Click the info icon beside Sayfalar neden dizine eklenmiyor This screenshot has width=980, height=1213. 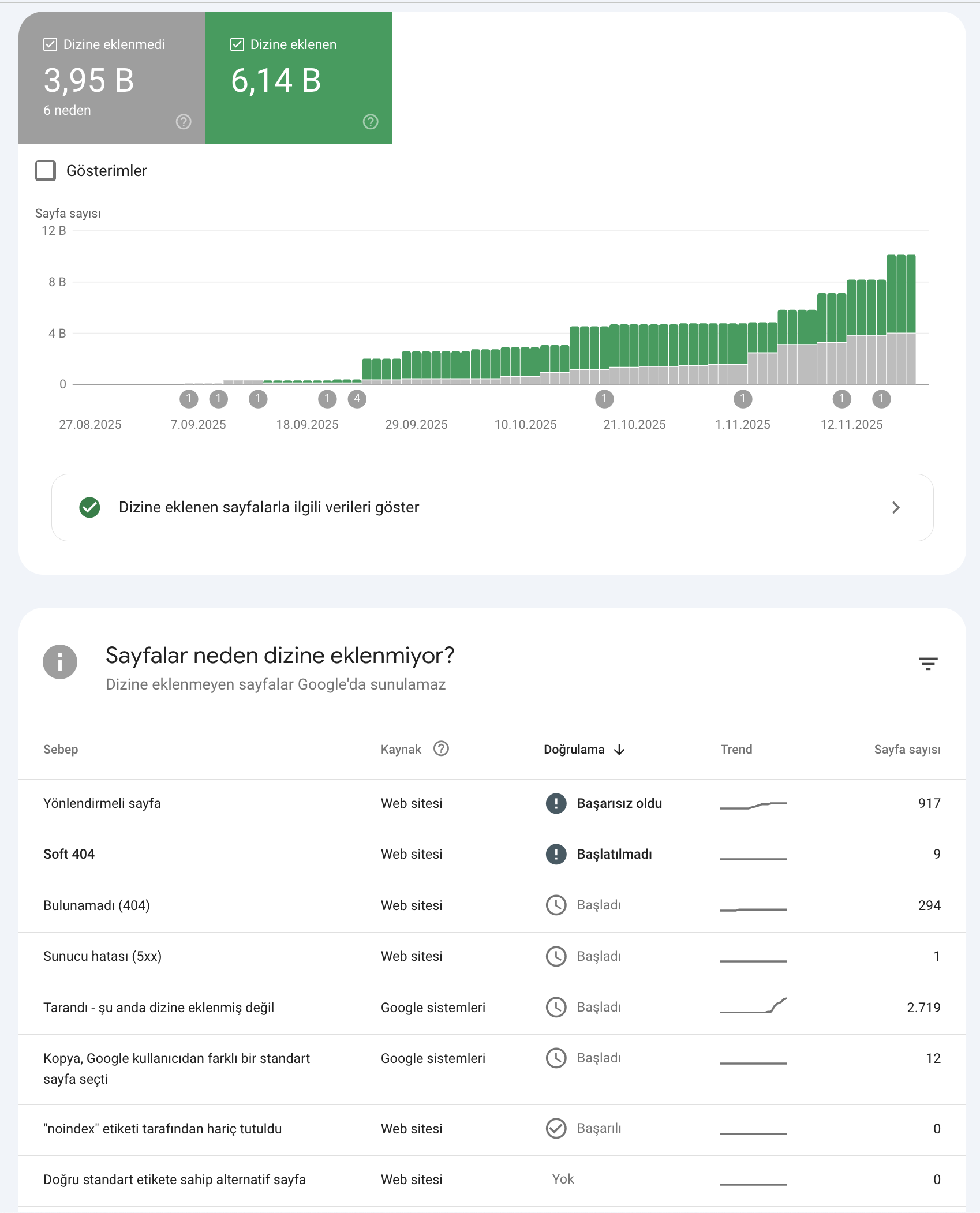click(x=60, y=662)
